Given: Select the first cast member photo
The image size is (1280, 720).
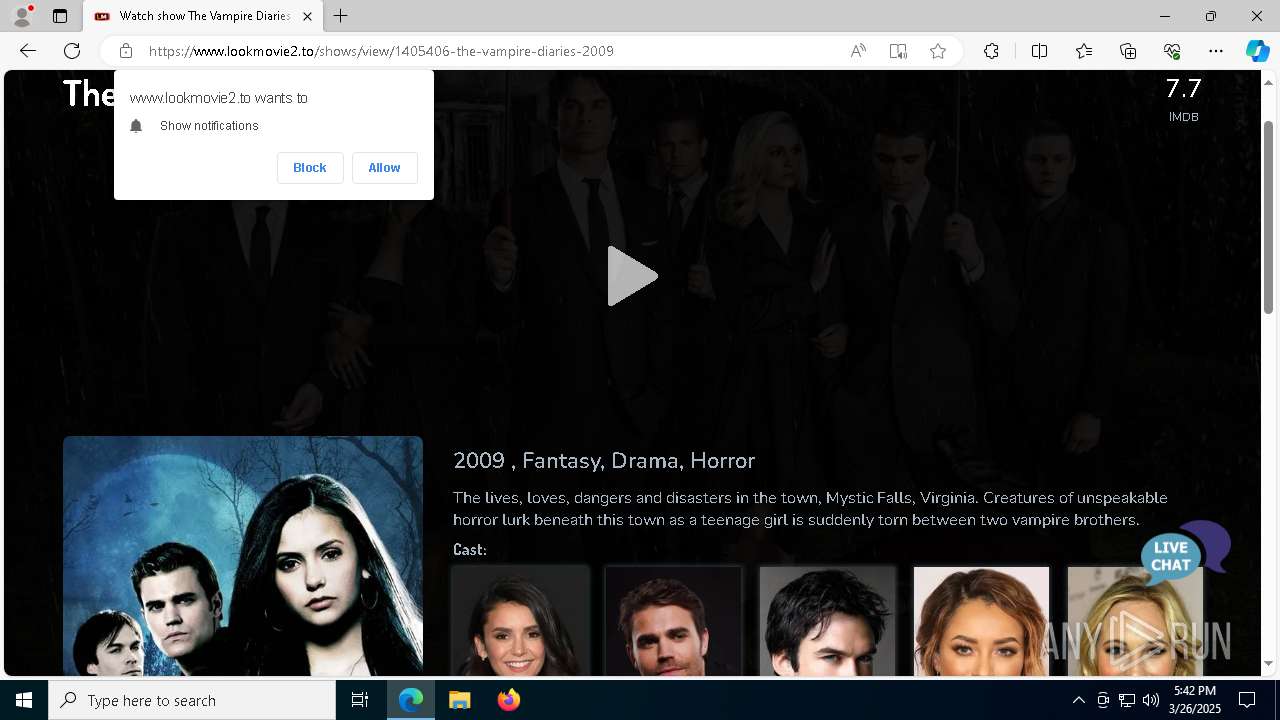Looking at the screenshot, I should coord(520,621).
